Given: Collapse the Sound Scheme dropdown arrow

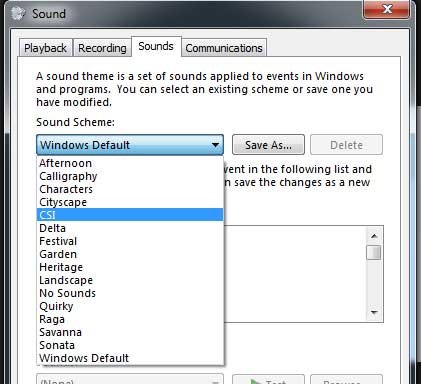Looking at the screenshot, I should [x=215, y=145].
